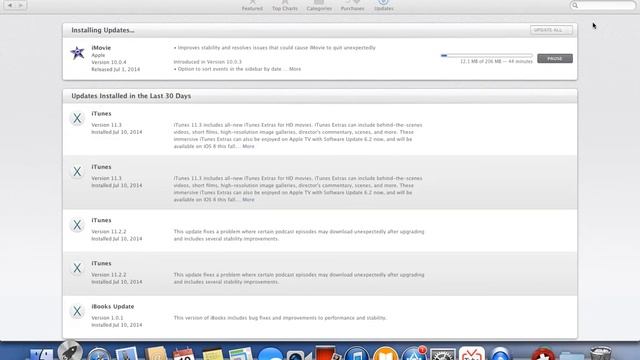Image resolution: width=640 pixels, height=360 pixels.
Task: Click the Apple developer name under iMovie
Action: [98, 55]
